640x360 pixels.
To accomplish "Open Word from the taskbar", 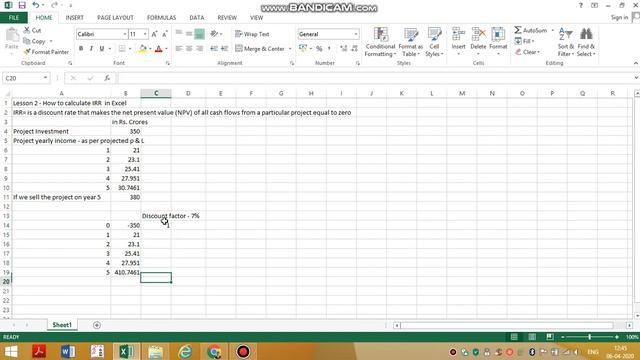I will tap(68, 351).
